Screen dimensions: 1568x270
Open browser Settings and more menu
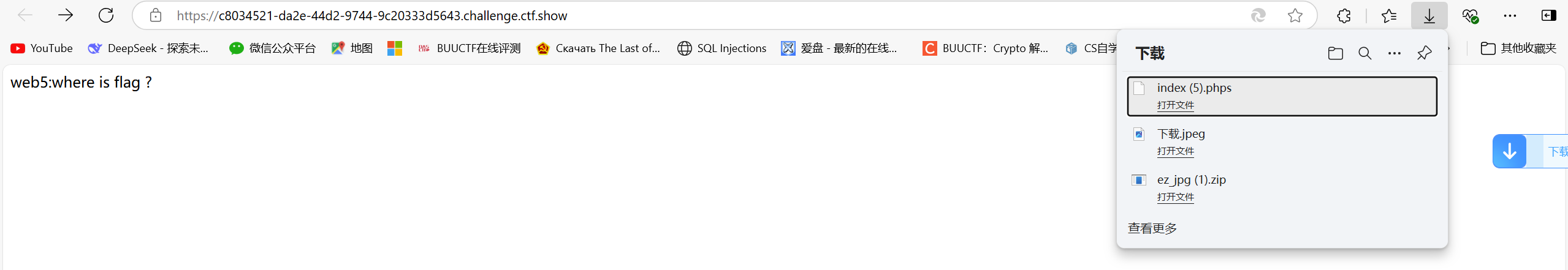click(1510, 16)
